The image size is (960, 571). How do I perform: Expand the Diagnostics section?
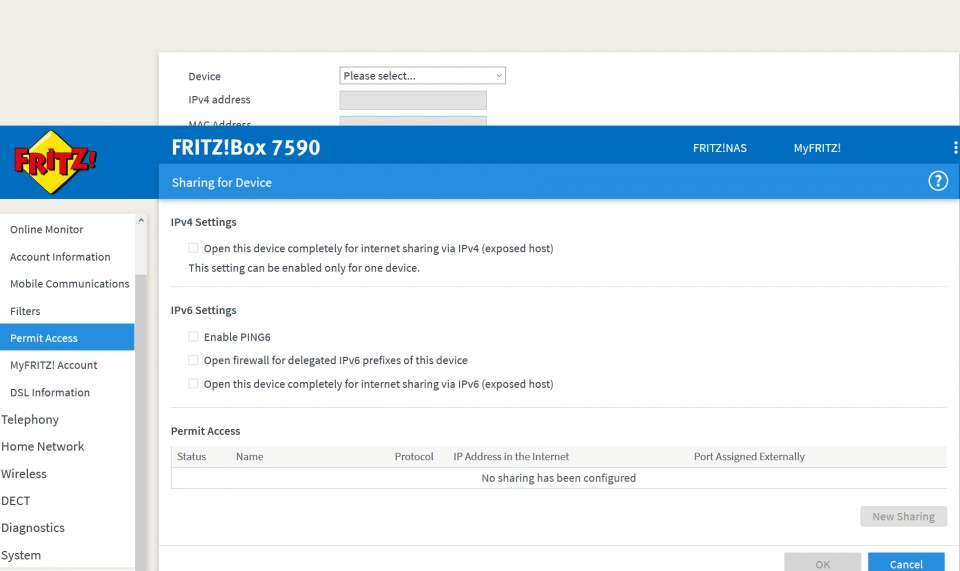[x=32, y=528]
